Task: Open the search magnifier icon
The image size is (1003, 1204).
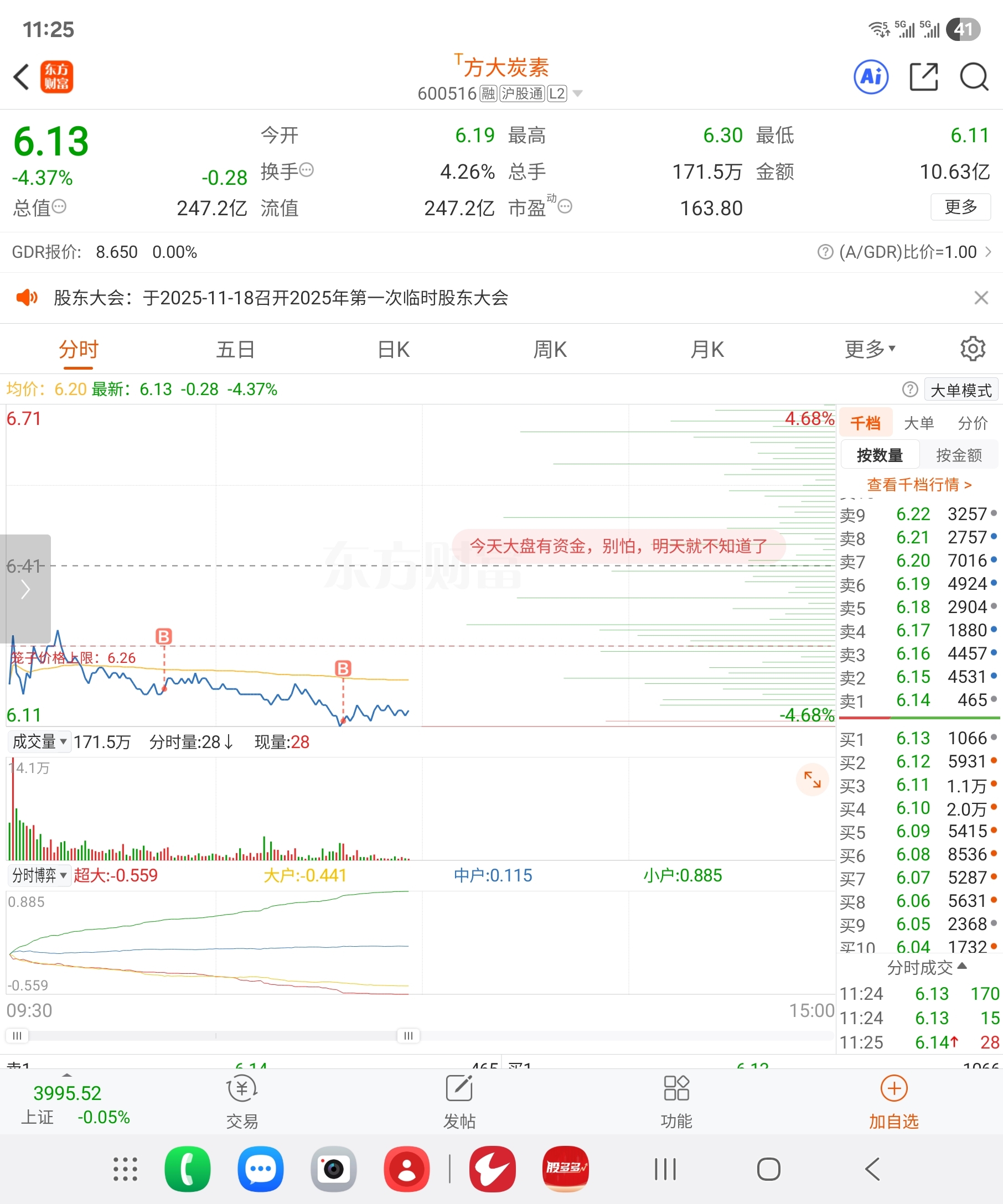Action: pyautogui.click(x=974, y=77)
